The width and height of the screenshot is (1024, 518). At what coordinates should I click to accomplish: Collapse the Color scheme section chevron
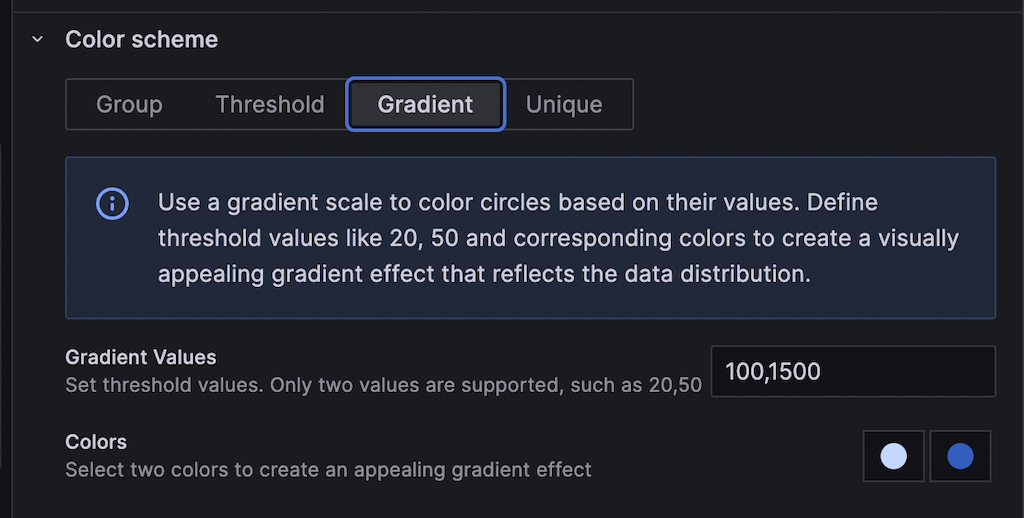tap(38, 40)
